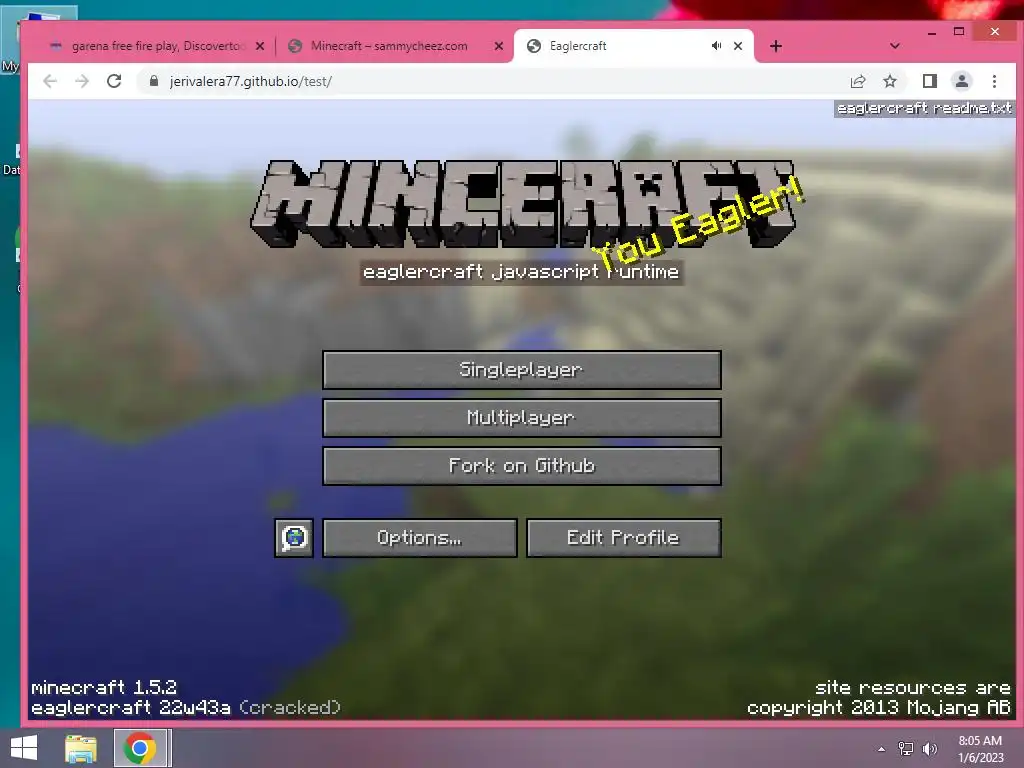The image size is (1024, 768).
Task: Start a Singleplayer game
Action: tap(522, 370)
